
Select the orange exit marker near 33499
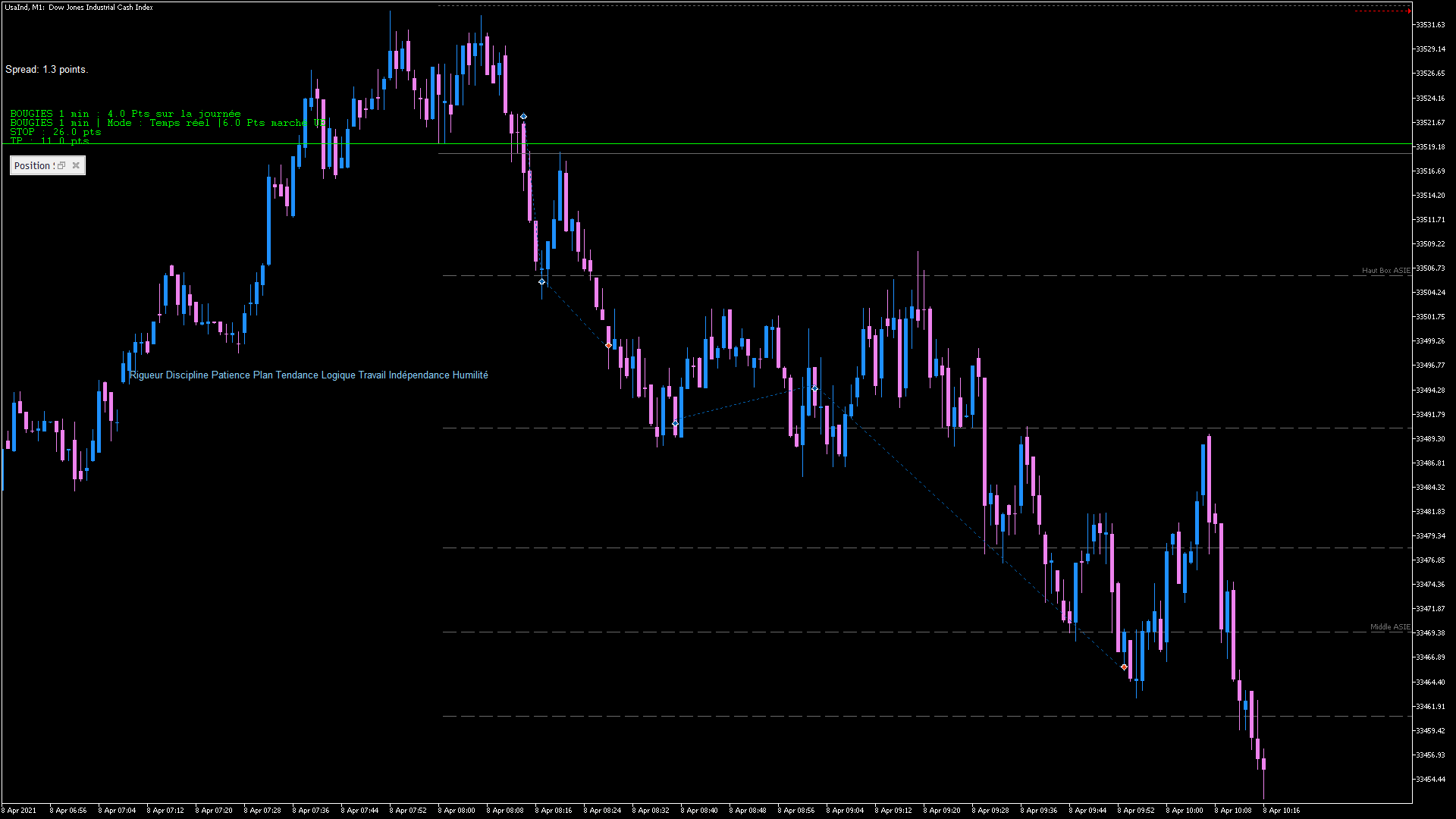click(608, 346)
